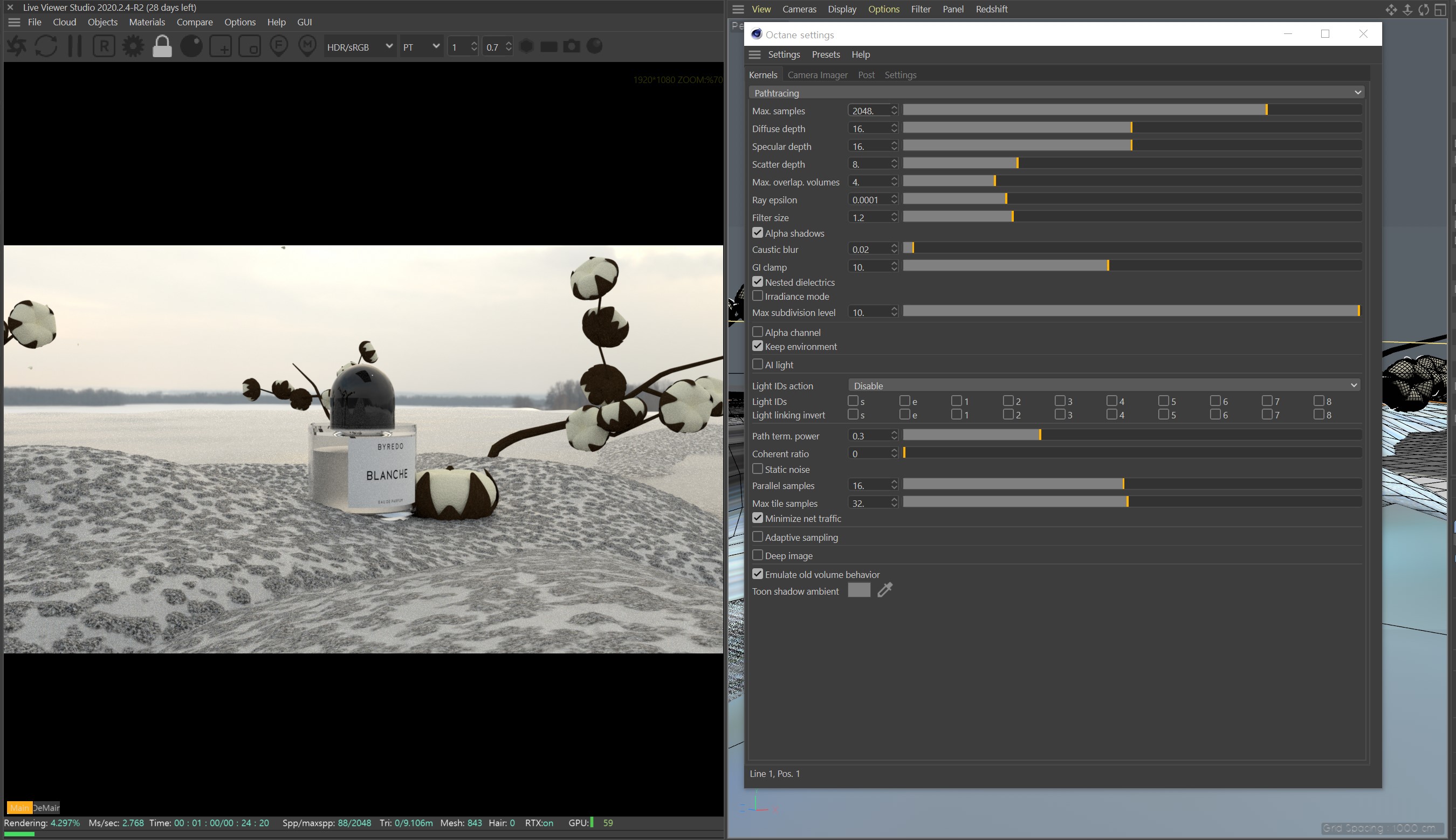Viewport: 1456px width, 840px height.
Task: Uncheck Keep environment
Action: [x=758, y=346]
